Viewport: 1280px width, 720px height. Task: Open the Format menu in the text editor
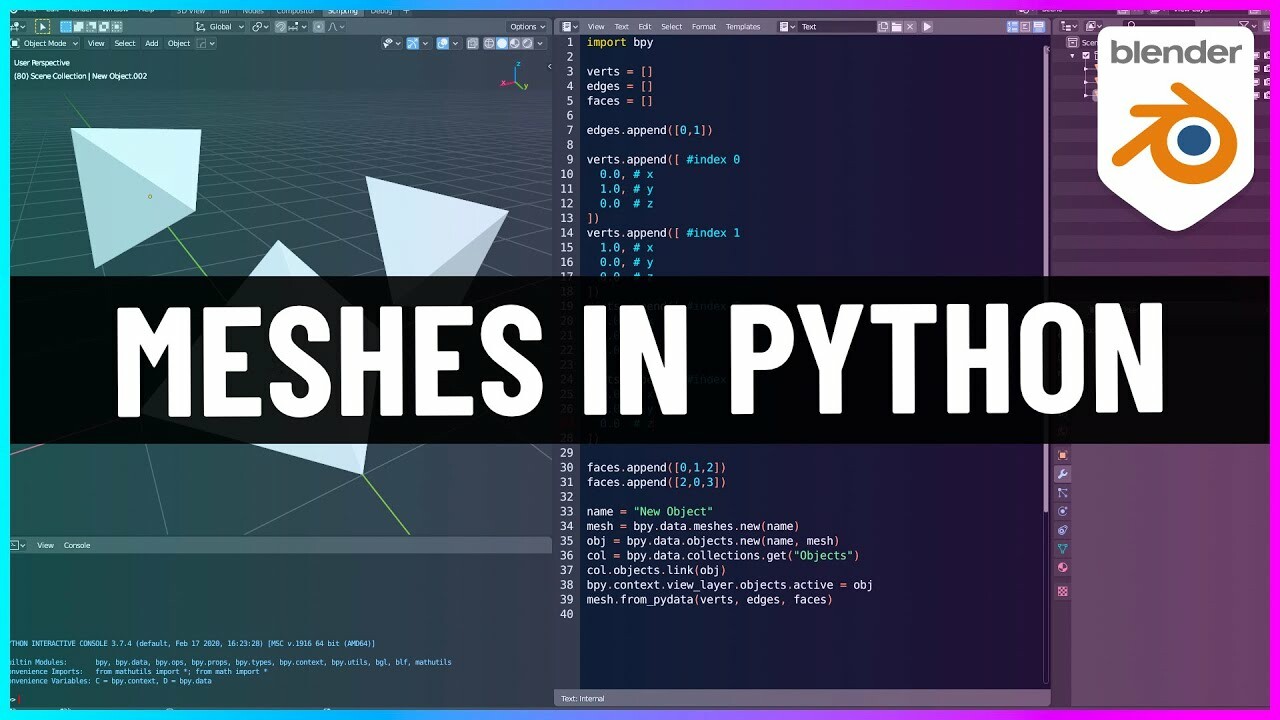tap(704, 26)
